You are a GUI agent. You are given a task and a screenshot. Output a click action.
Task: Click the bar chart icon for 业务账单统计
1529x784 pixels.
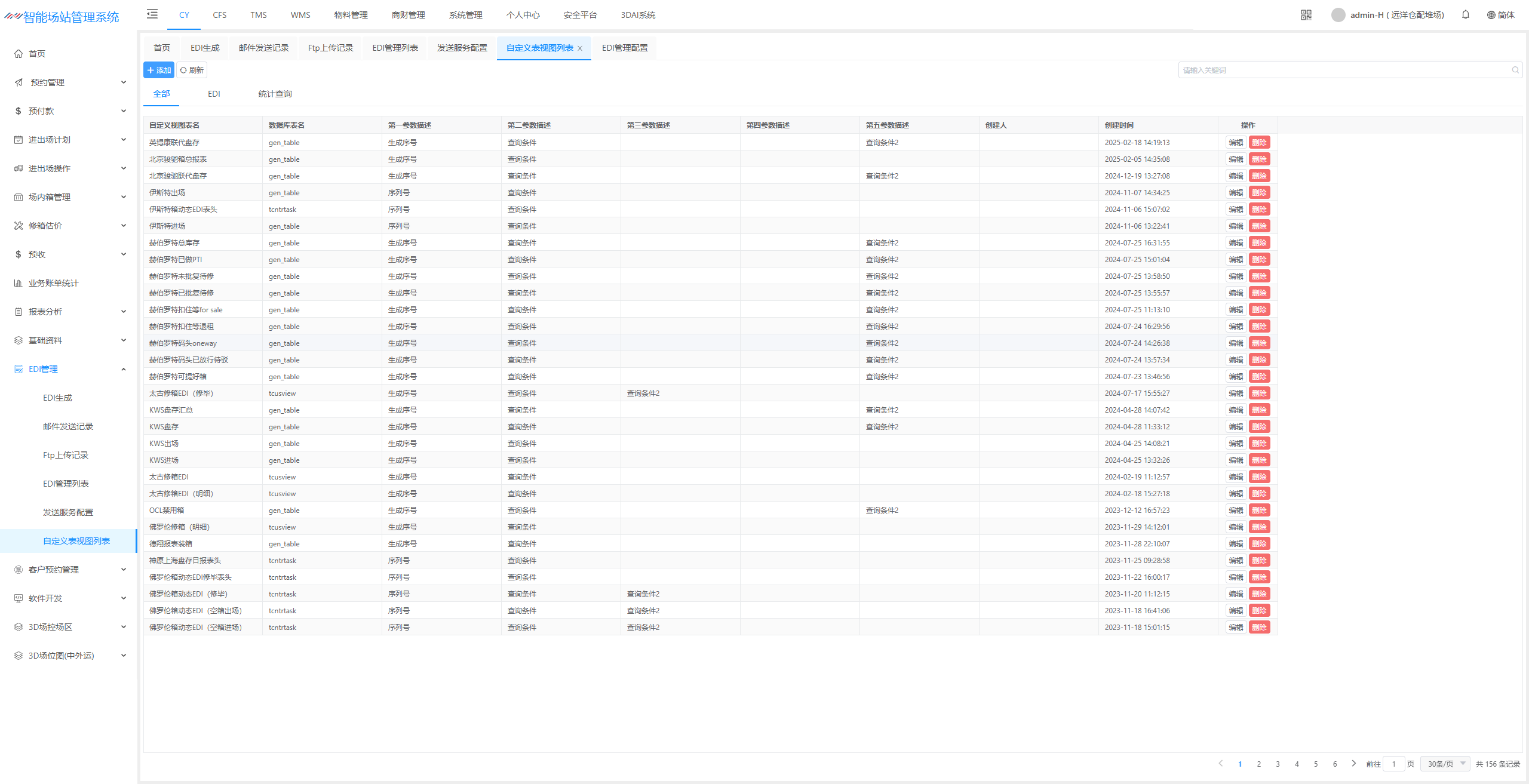tap(19, 283)
